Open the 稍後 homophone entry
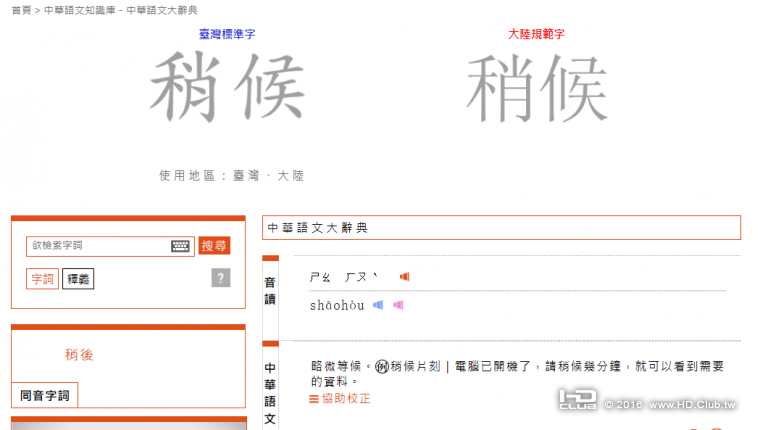The height and width of the screenshot is (430, 760). [x=79, y=355]
